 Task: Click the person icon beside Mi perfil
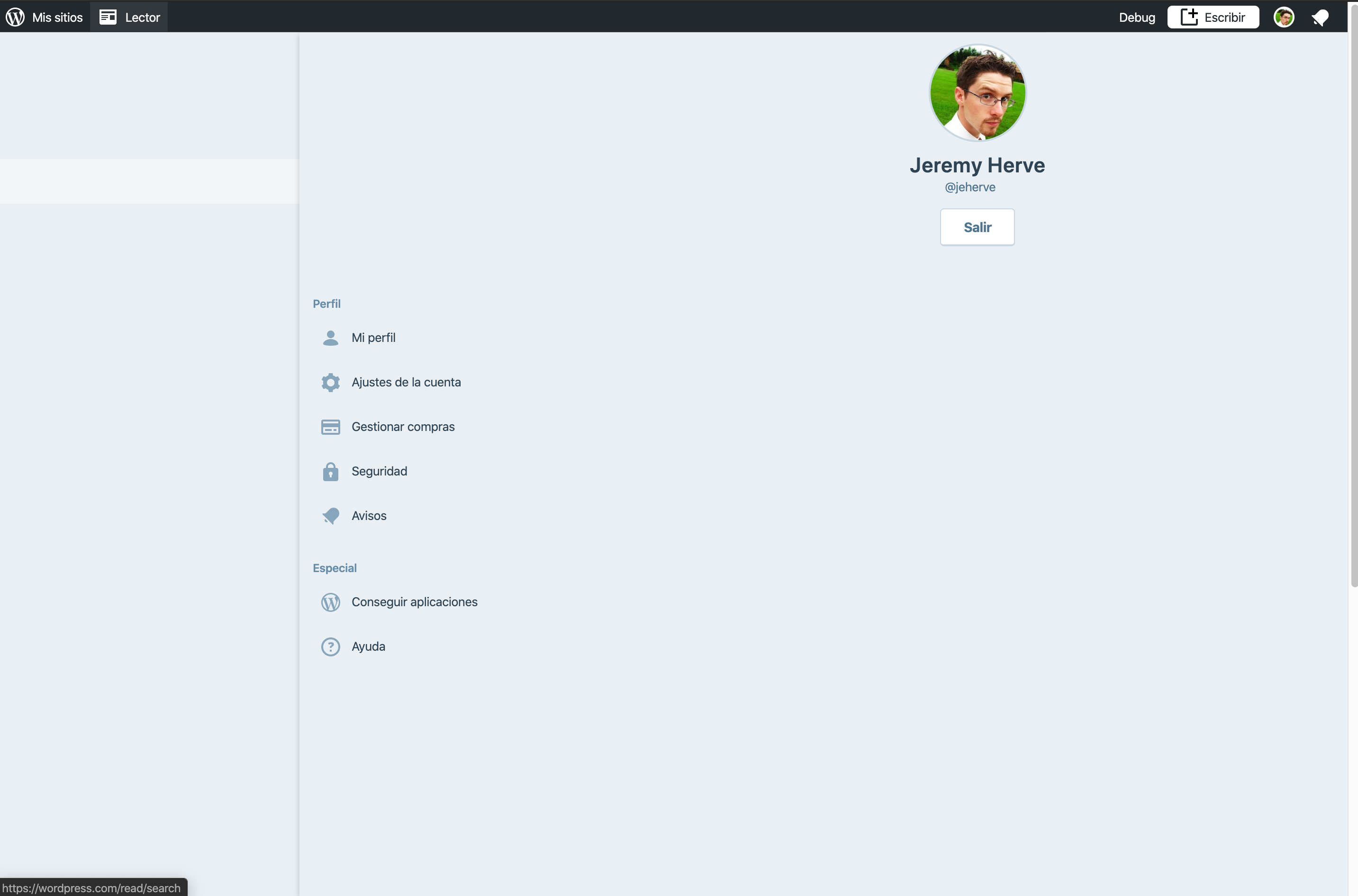[330, 338]
